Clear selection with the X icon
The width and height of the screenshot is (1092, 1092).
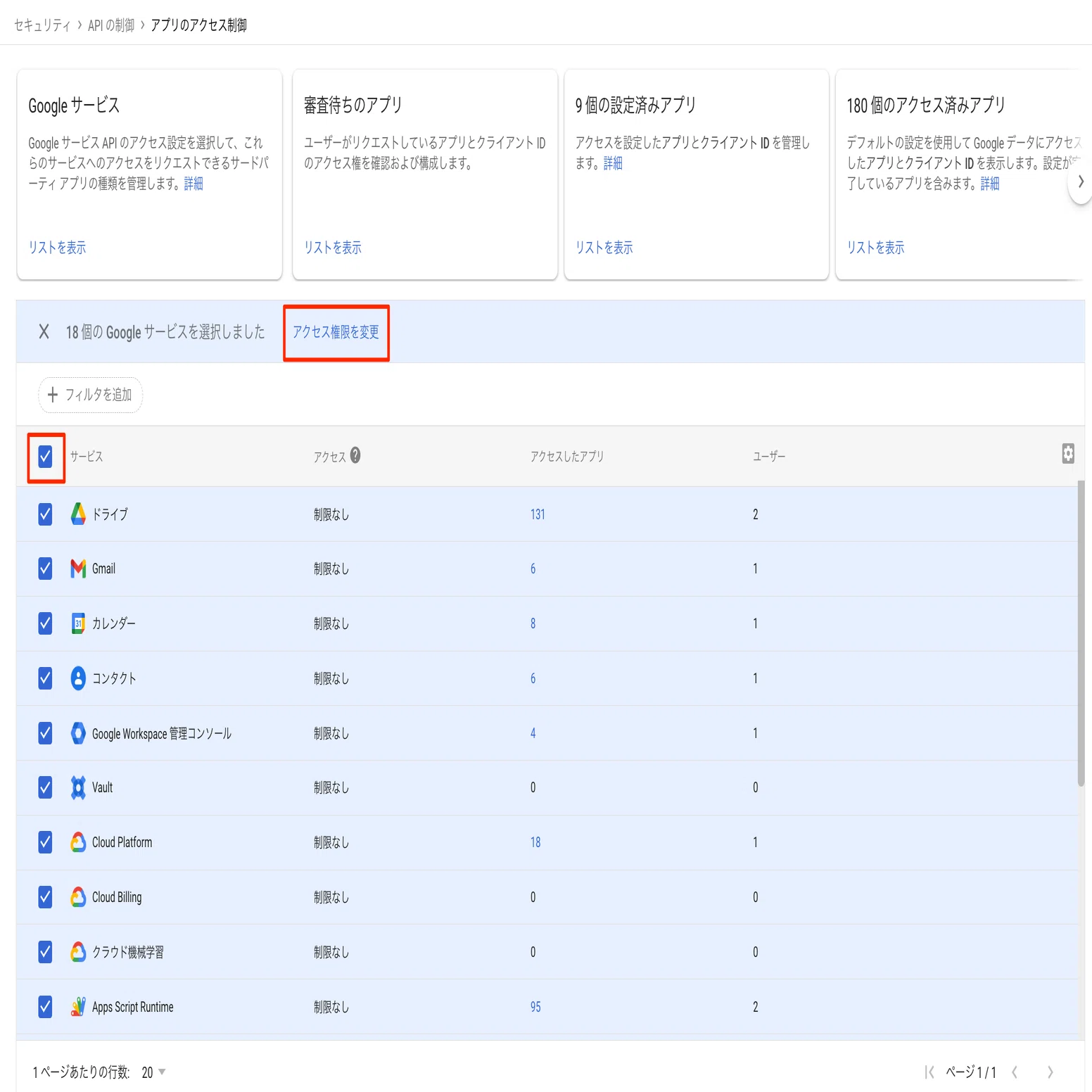tap(44, 331)
